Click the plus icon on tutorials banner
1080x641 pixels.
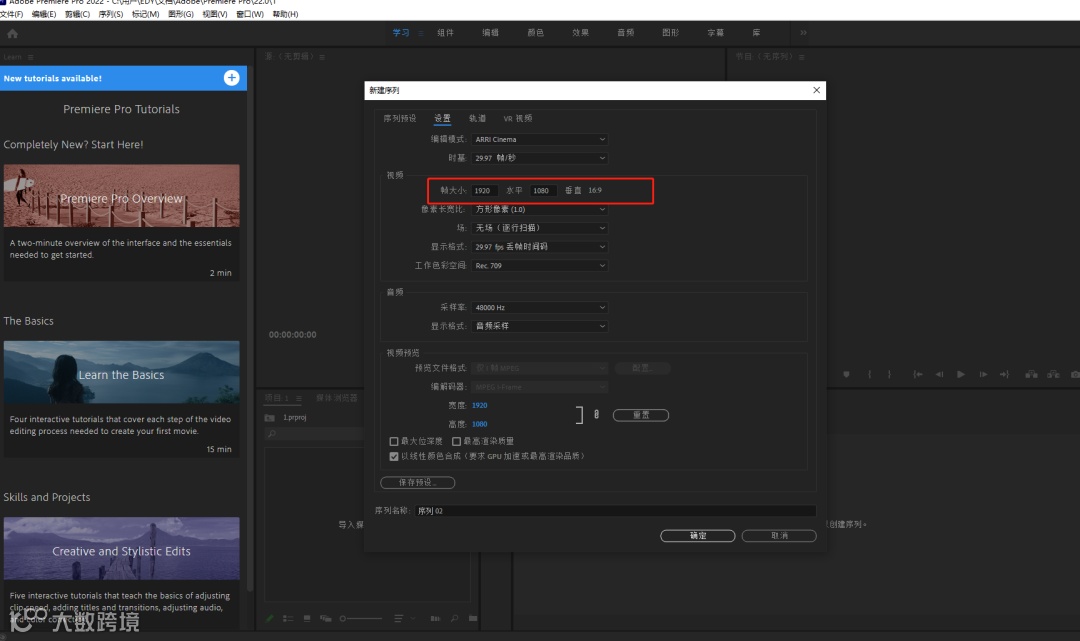tap(231, 78)
